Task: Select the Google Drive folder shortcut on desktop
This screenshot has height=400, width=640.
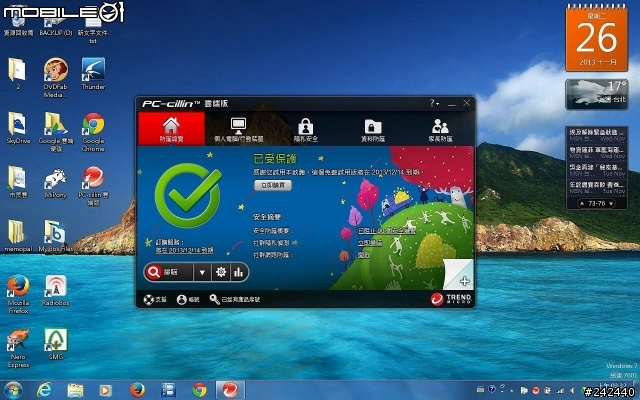Action: coord(56,132)
